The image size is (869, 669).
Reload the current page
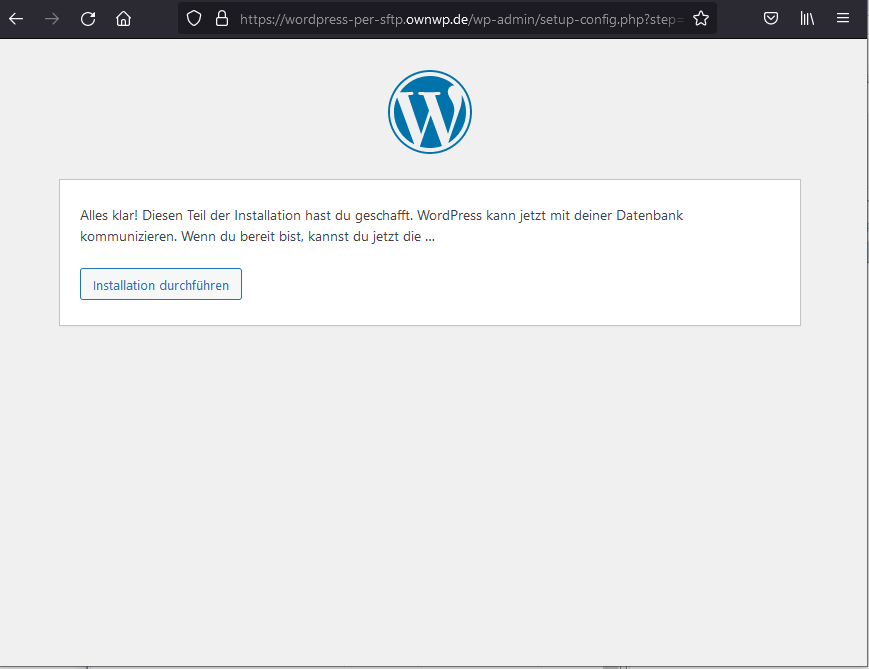tap(88, 19)
